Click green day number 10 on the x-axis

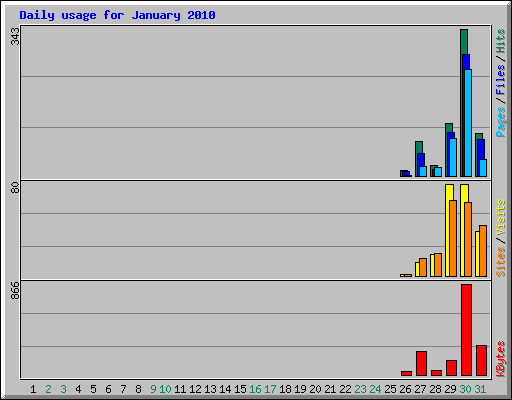point(165,389)
